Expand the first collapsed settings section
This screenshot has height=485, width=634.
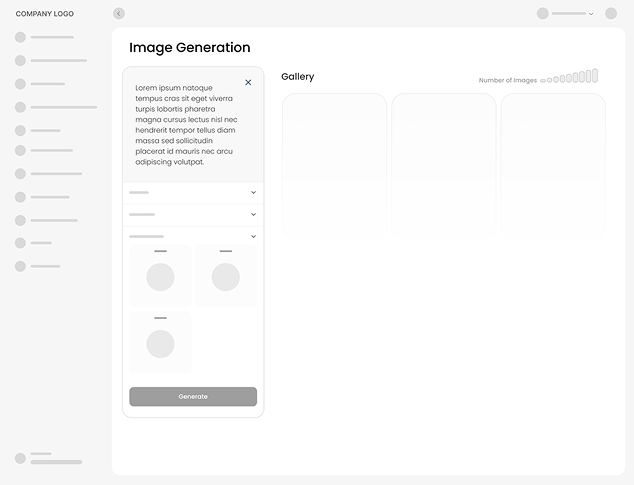pyautogui.click(x=253, y=192)
